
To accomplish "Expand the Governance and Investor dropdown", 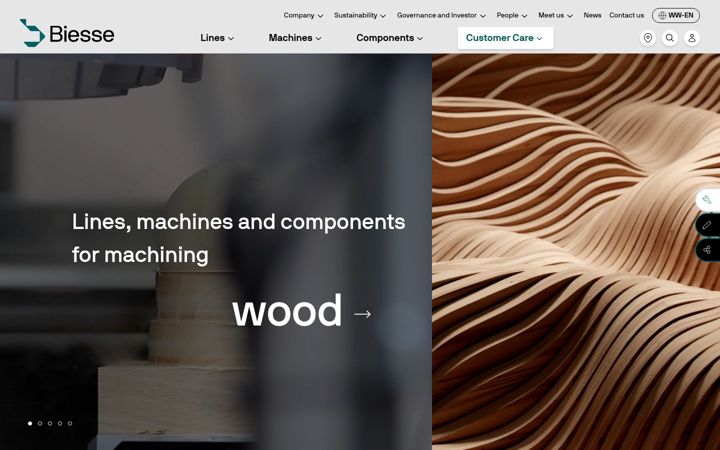I will tap(441, 15).
